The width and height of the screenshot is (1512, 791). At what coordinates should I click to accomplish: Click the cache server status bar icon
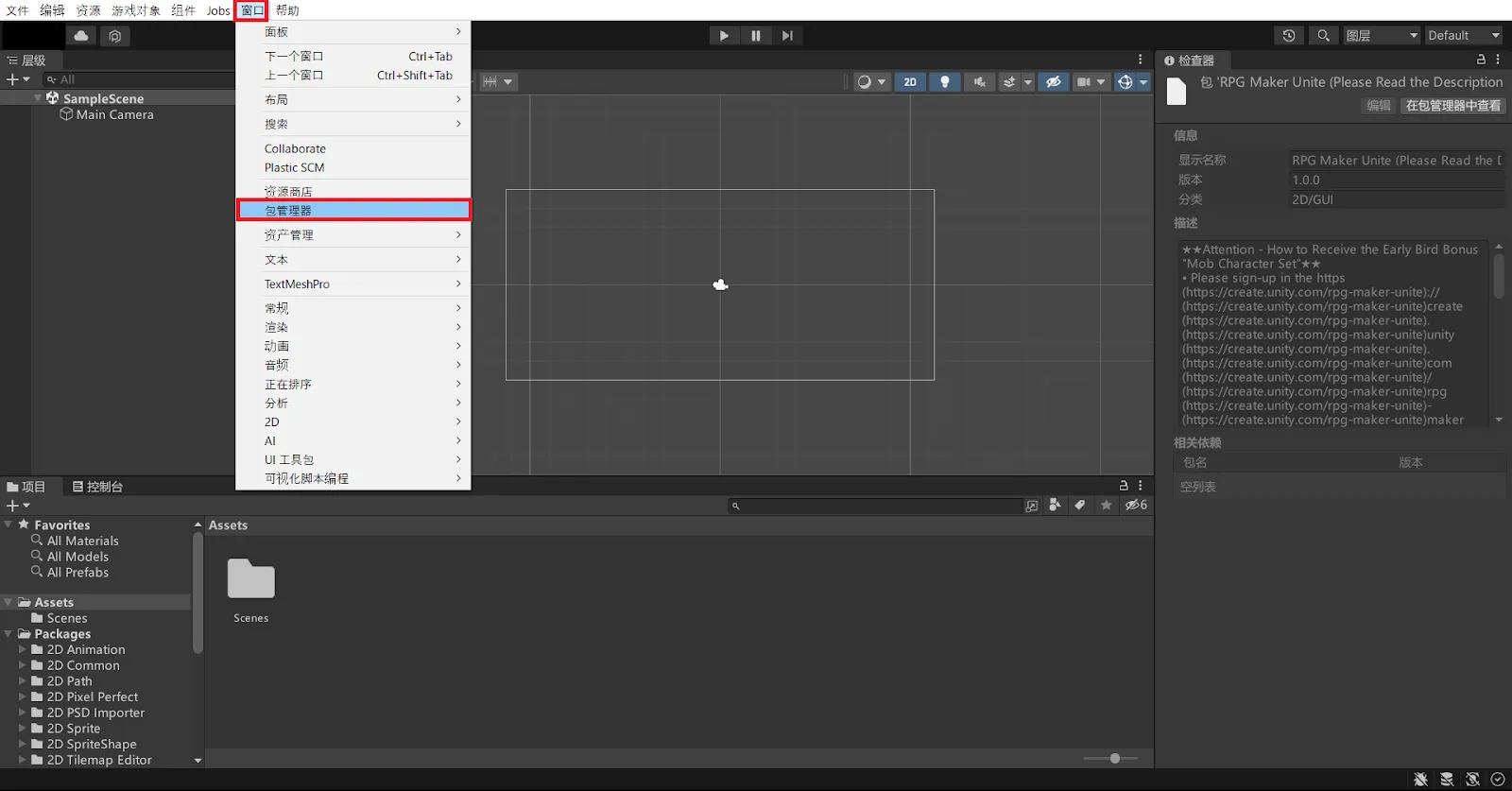(x=1447, y=780)
